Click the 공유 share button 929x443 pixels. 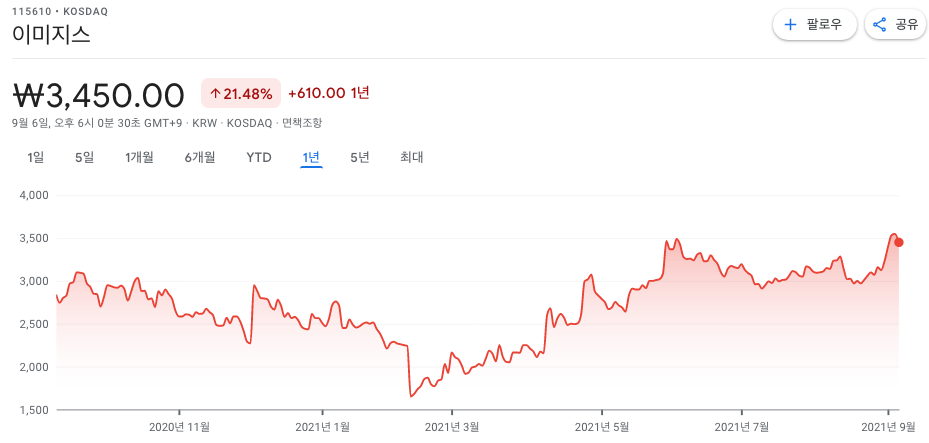pos(895,25)
